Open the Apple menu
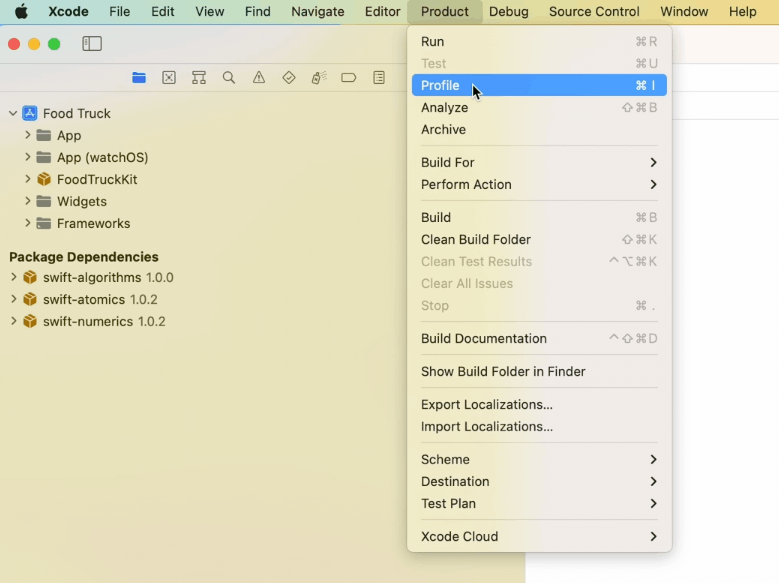 21,11
